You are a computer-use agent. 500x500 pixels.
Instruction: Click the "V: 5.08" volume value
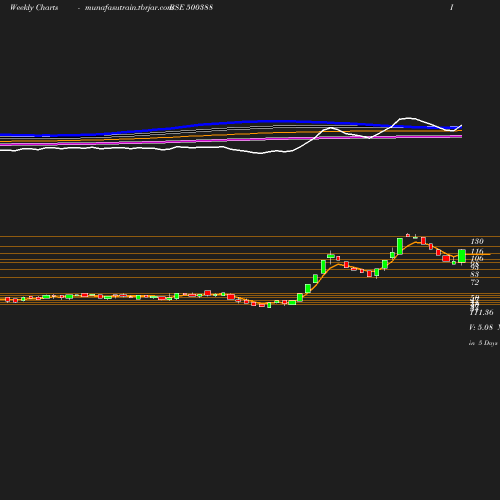pos(481,327)
